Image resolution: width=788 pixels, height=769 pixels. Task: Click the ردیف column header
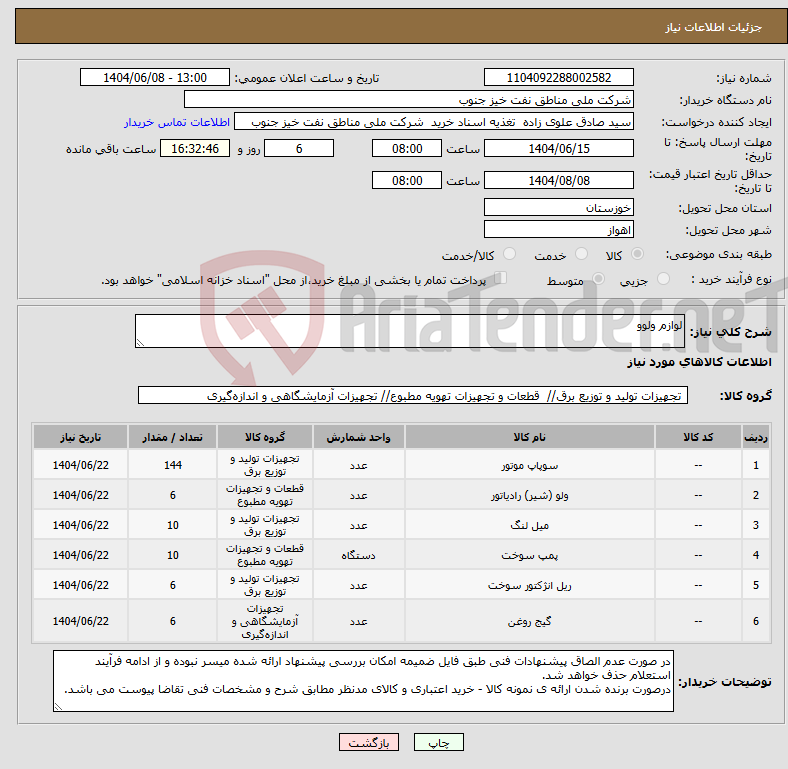[755, 437]
